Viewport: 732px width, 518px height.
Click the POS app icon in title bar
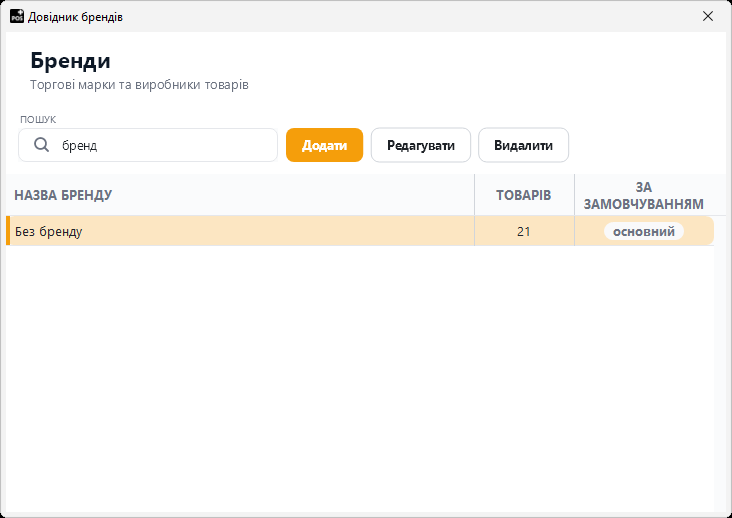click(x=17, y=16)
